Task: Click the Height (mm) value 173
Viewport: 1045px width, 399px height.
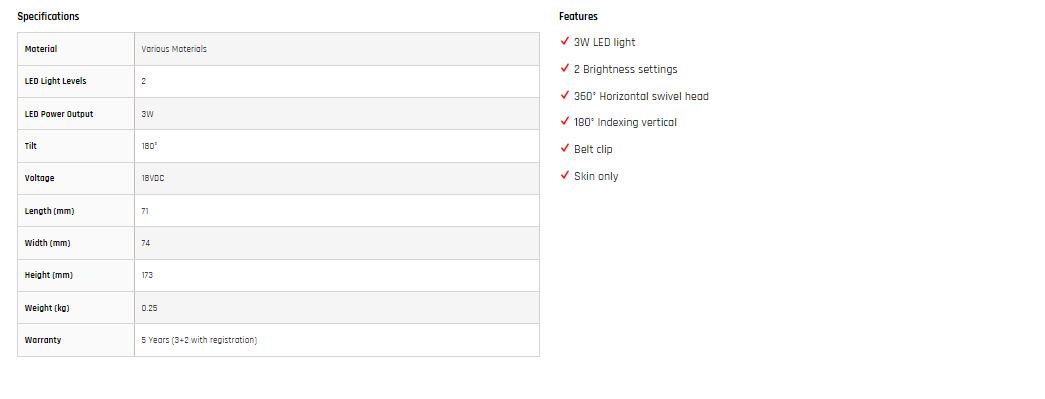Action: tap(147, 274)
